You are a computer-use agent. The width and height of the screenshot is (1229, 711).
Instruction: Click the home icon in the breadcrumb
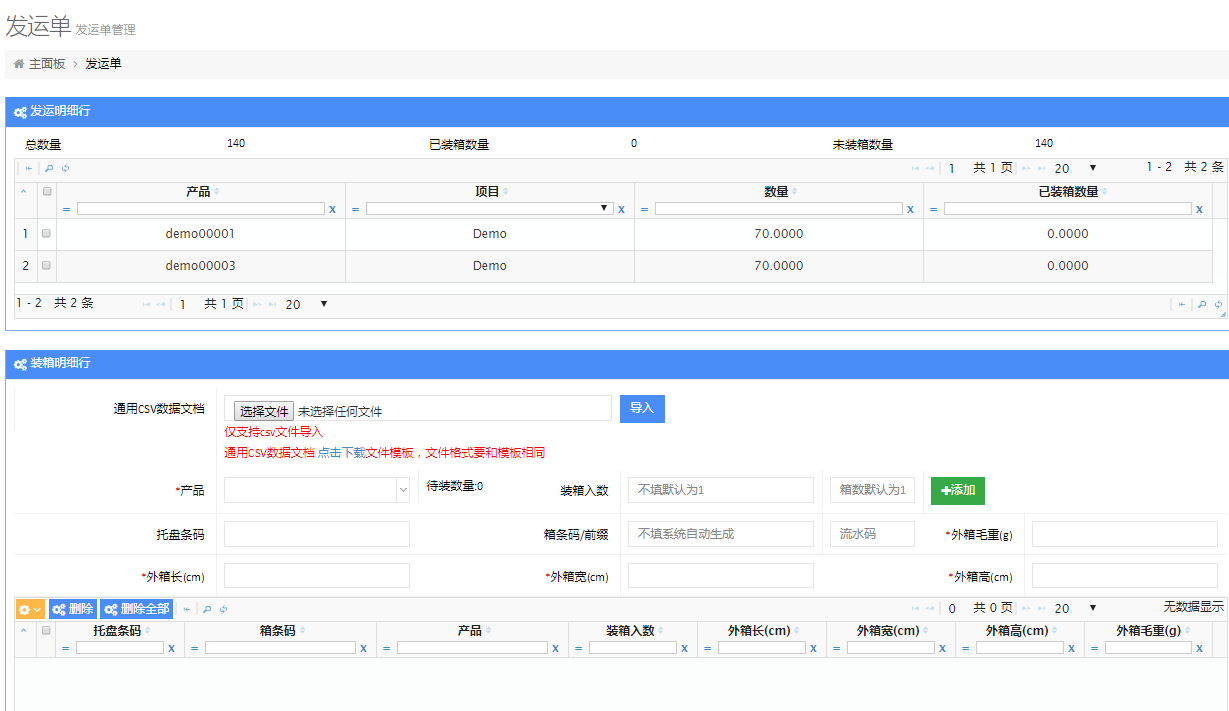[19, 64]
